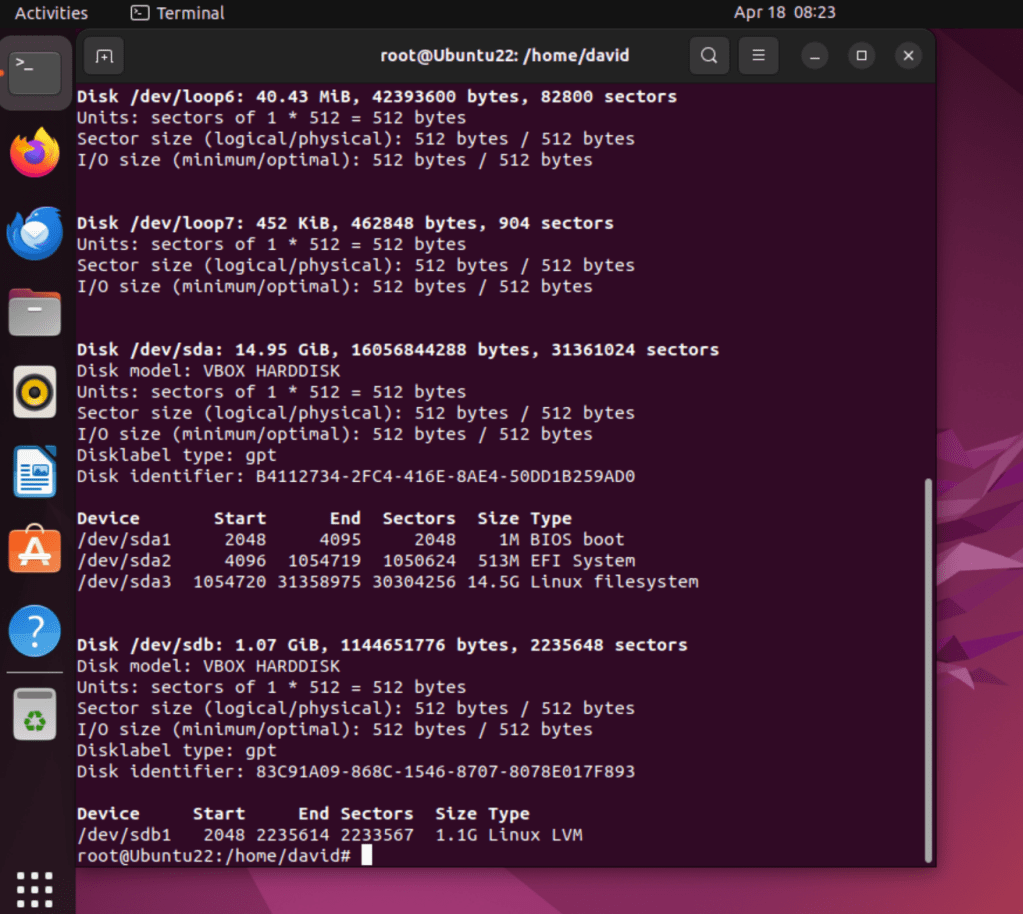Click at the terminal command prompt
This screenshot has height=914, width=1023.
click(x=367, y=856)
